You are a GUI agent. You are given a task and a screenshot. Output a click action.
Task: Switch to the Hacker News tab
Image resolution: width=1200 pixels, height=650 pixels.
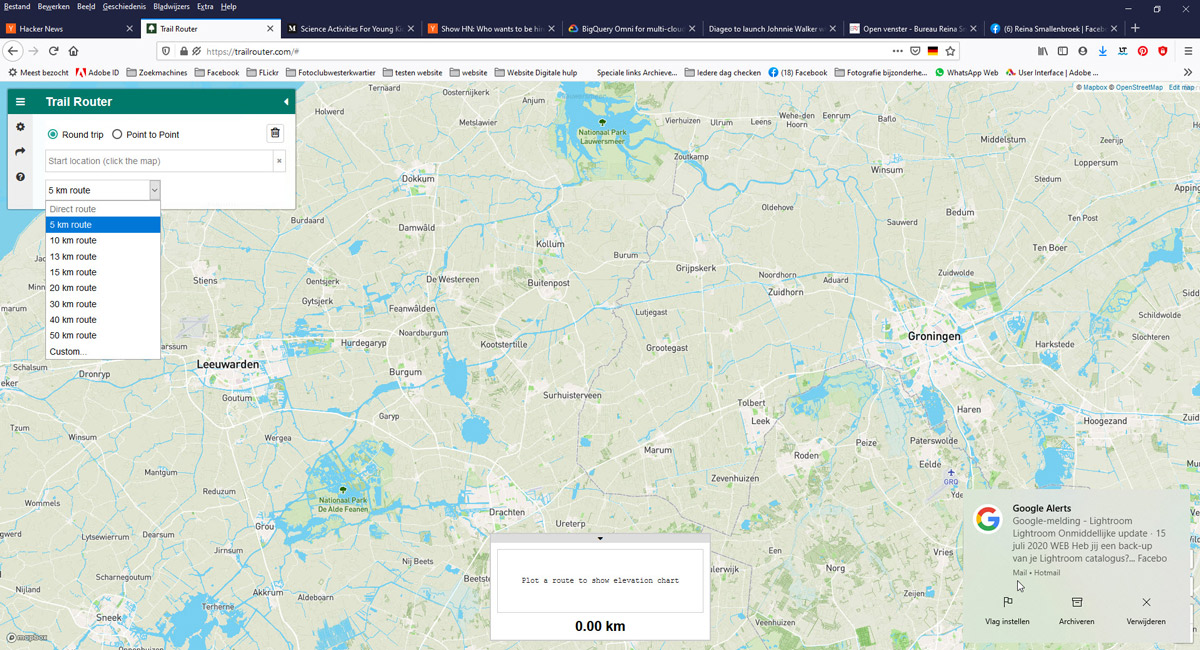pos(70,29)
